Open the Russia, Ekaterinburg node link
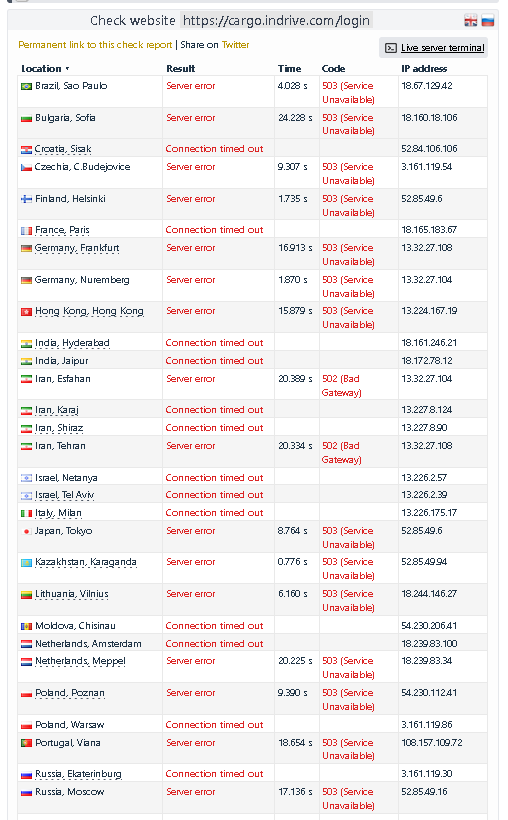The image size is (508, 820). [78, 774]
